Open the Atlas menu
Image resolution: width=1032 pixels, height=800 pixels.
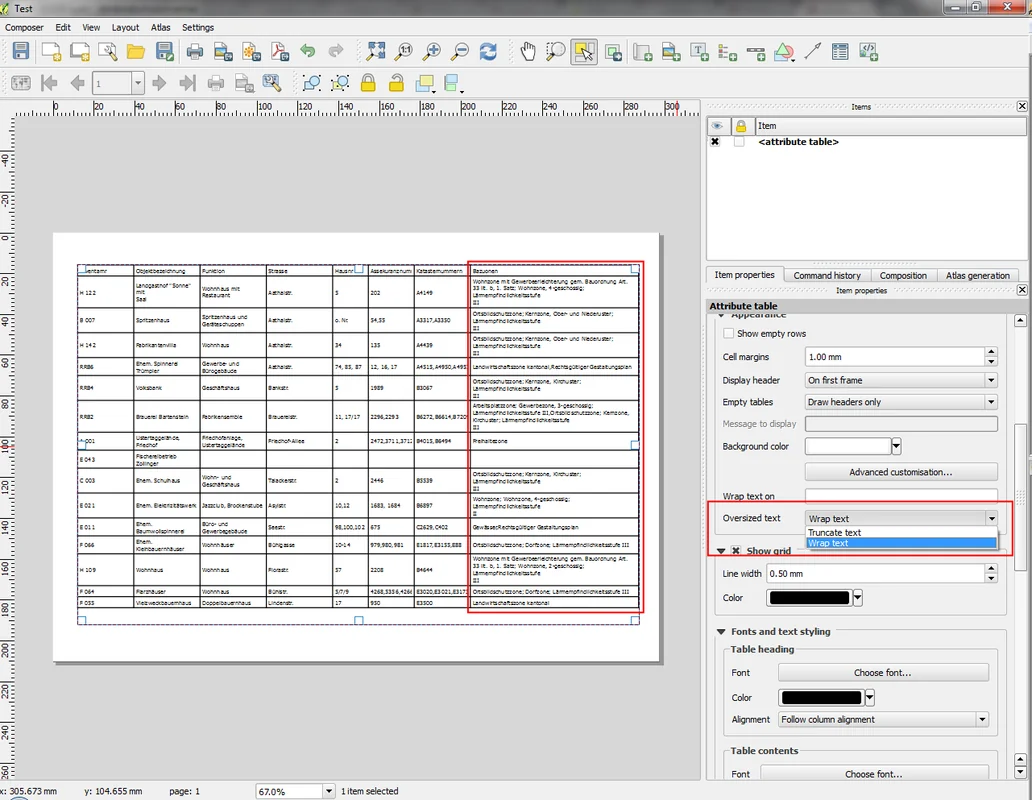pyautogui.click(x=160, y=28)
